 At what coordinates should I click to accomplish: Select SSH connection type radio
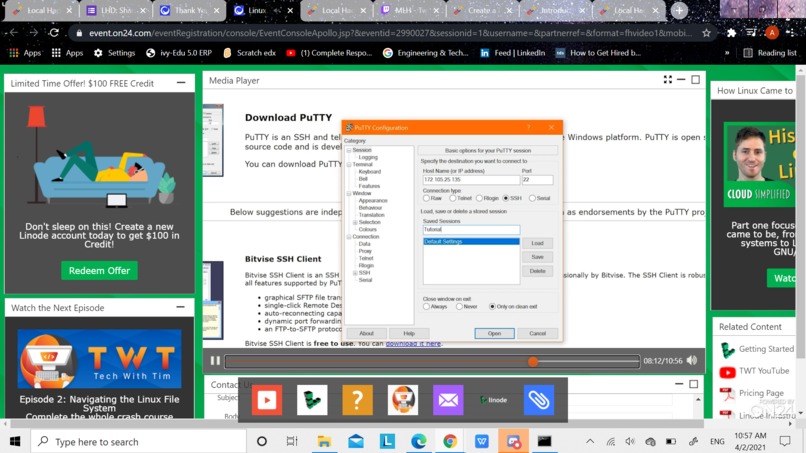506,198
